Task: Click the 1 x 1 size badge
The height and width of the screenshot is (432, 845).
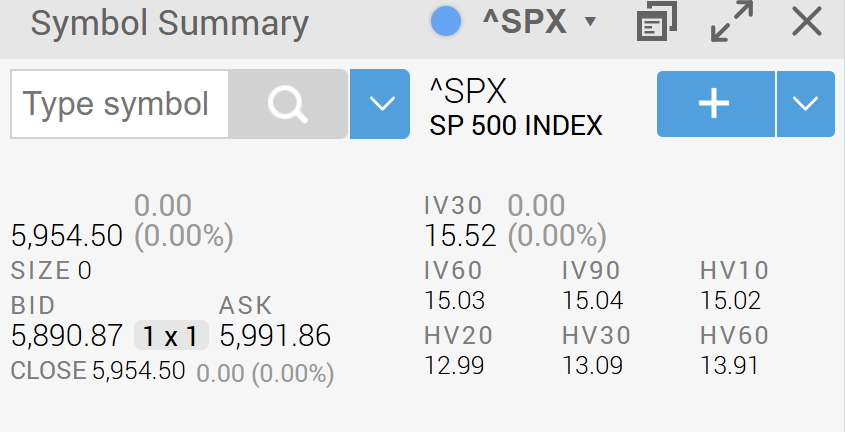Action: coord(171,336)
